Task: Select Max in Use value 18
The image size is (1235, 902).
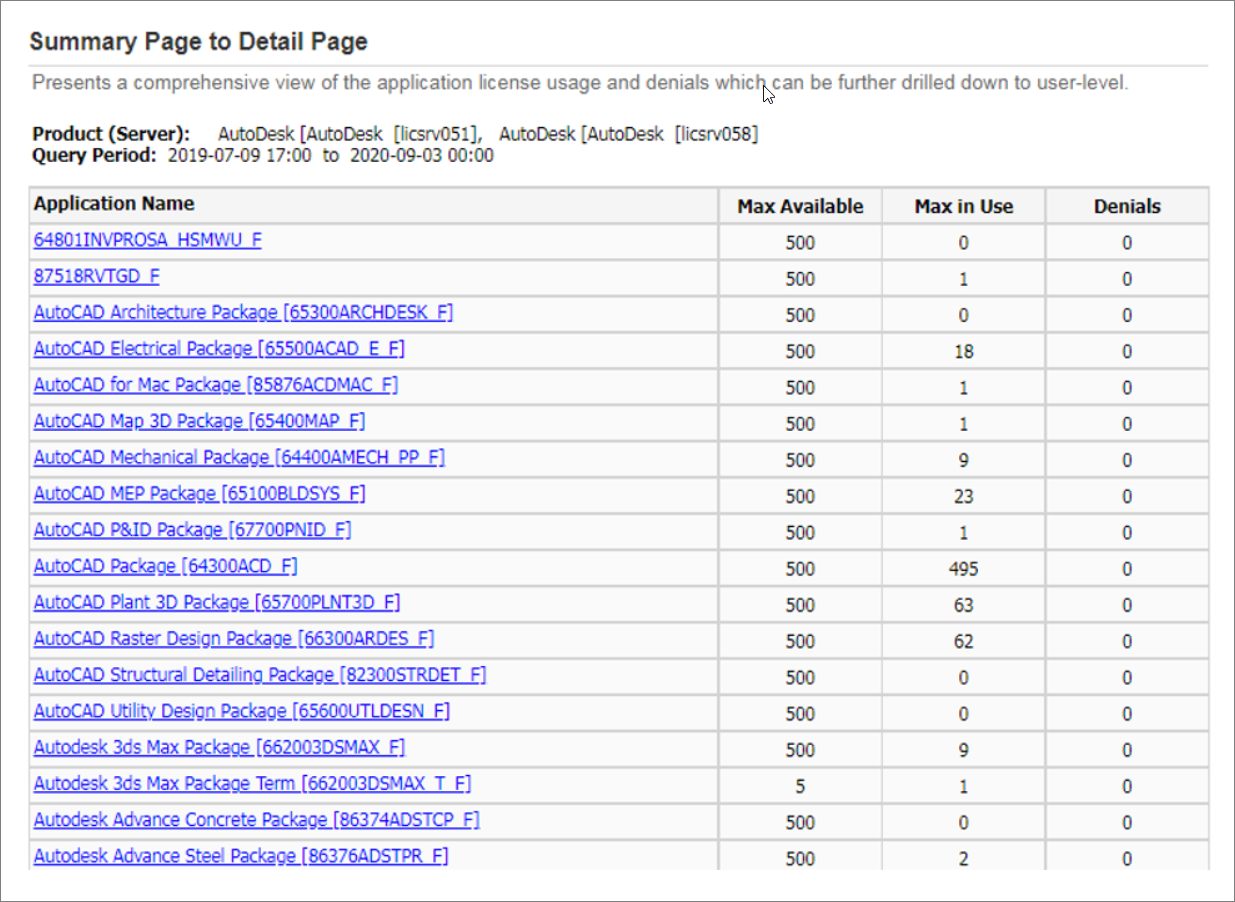Action: pos(964,352)
